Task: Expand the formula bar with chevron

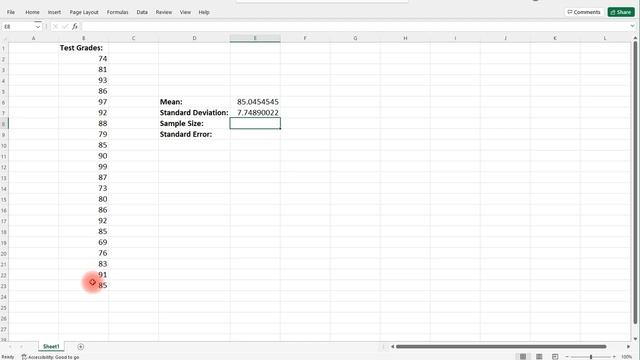Action: (632, 27)
